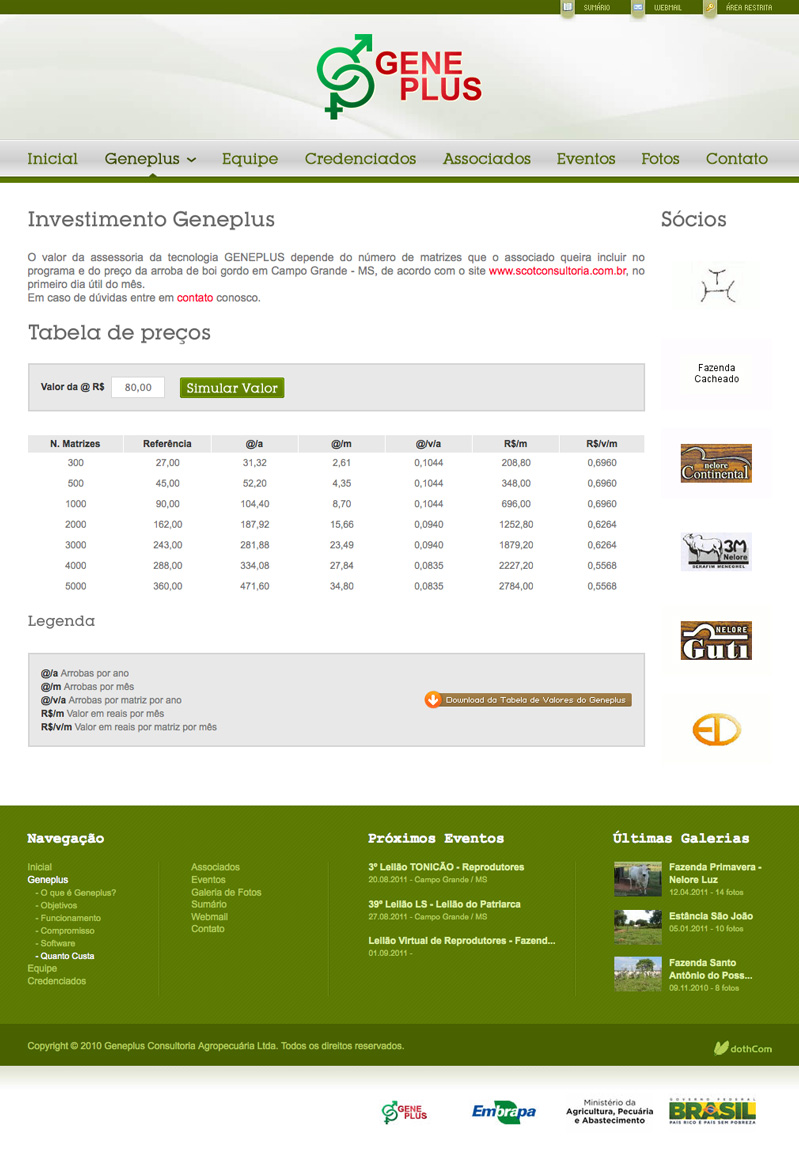Click the Geneplus logo in header

(x=400, y=76)
